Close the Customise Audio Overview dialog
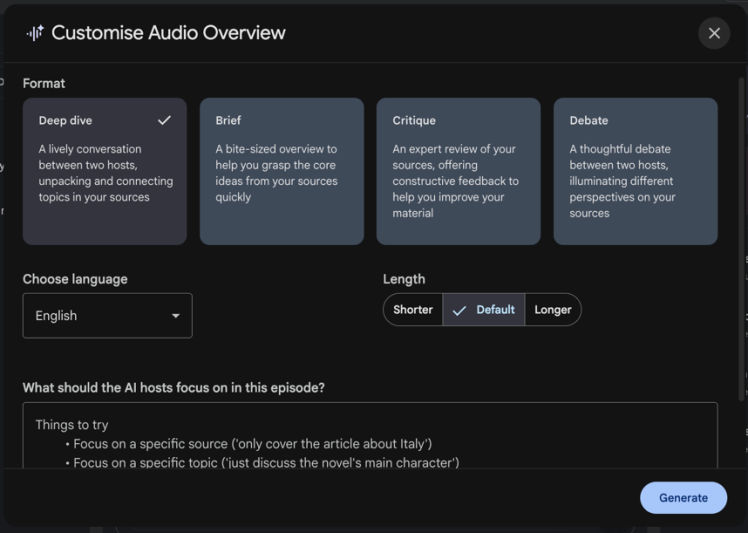The height and width of the screenshot is (533, 748). coord(714,33)
